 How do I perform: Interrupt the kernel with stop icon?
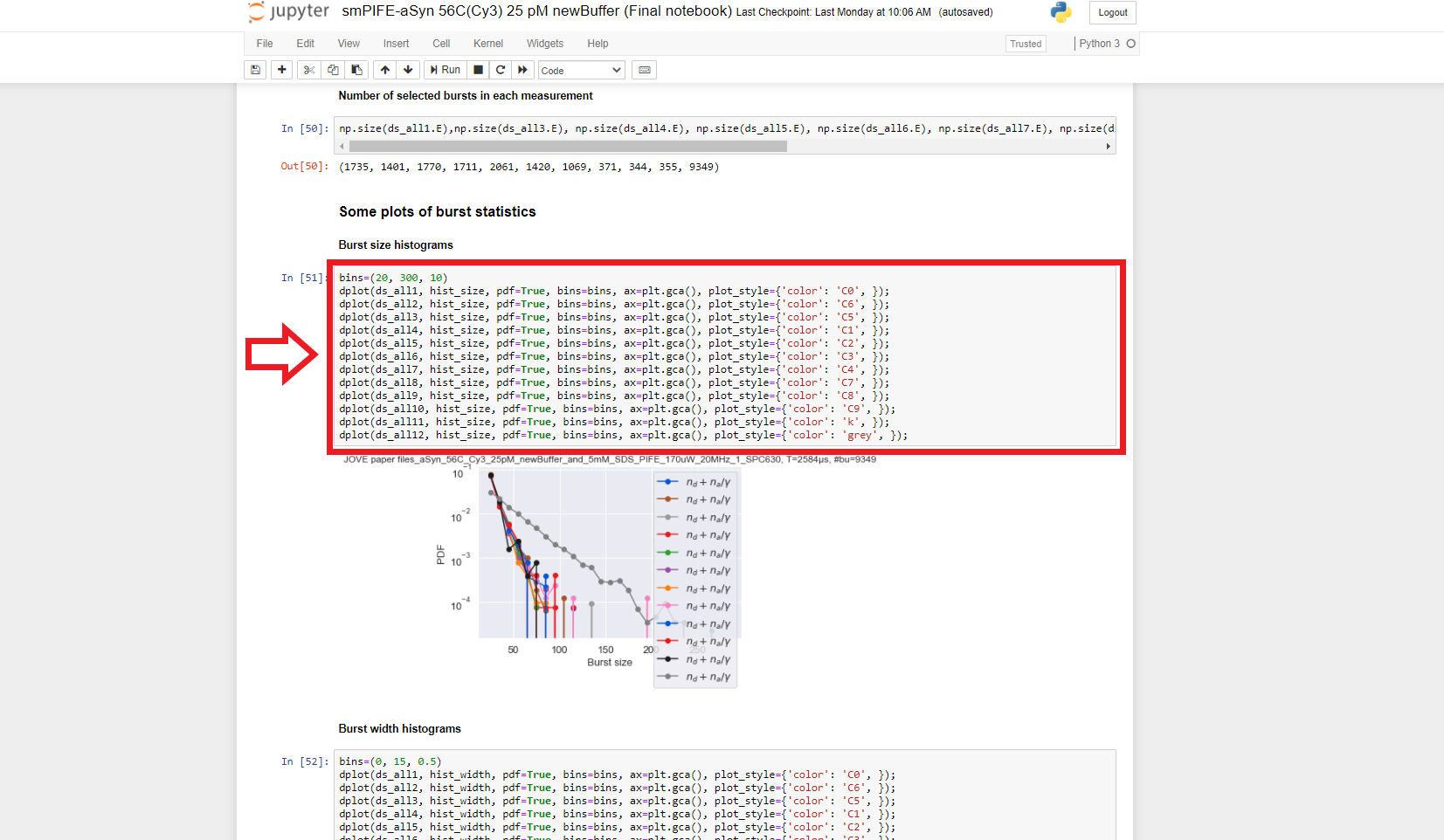[478, 70]
